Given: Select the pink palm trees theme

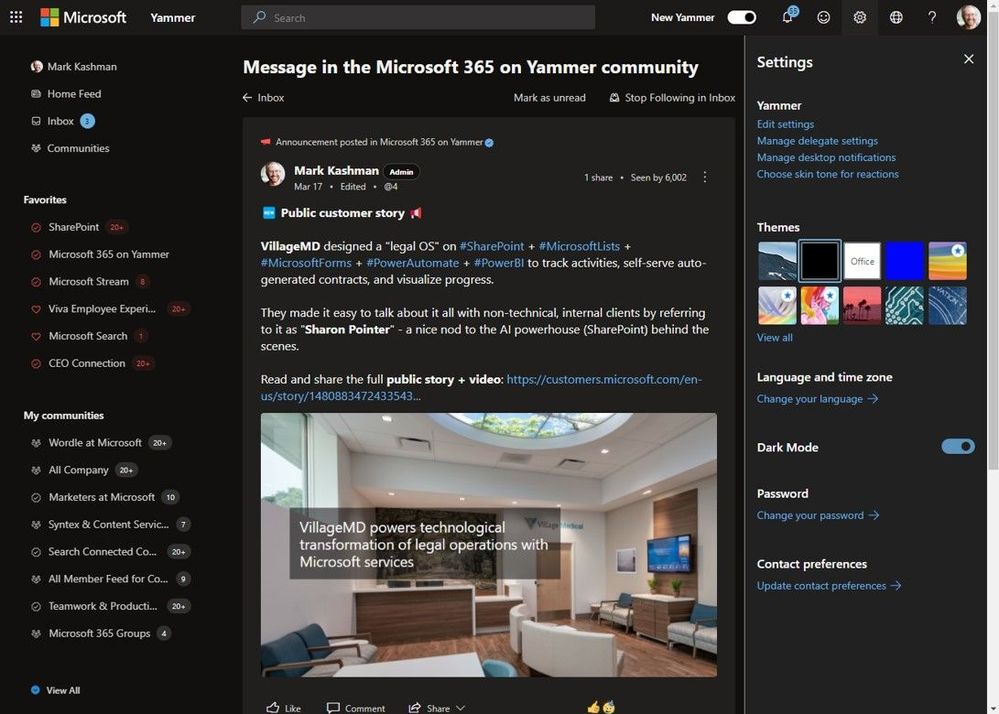Looking at the screenshot, I should tap(861, 305).
